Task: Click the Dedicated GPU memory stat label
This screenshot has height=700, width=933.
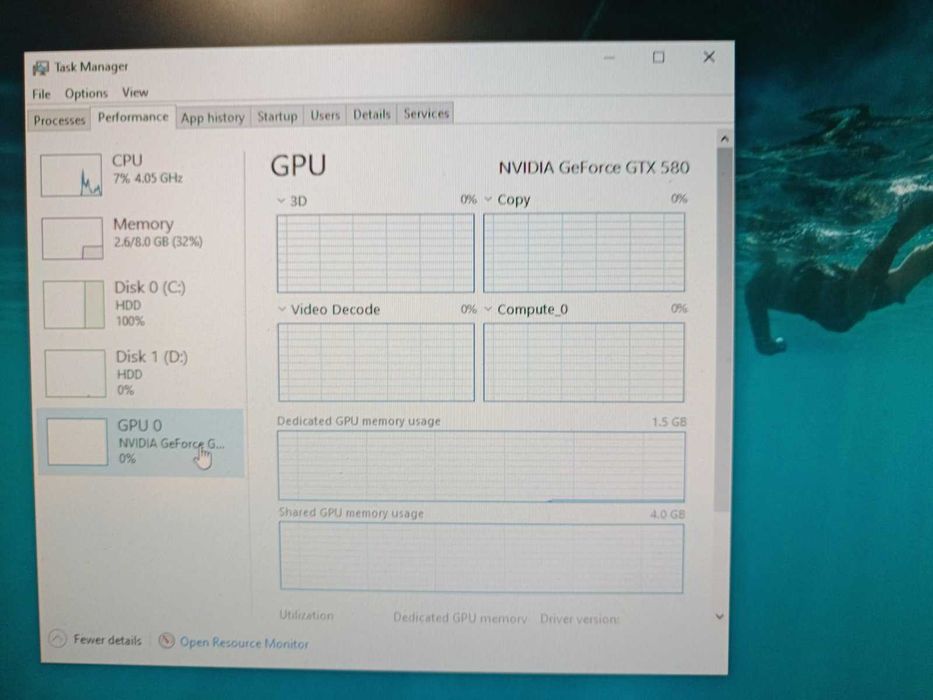Action: [460, 618]
